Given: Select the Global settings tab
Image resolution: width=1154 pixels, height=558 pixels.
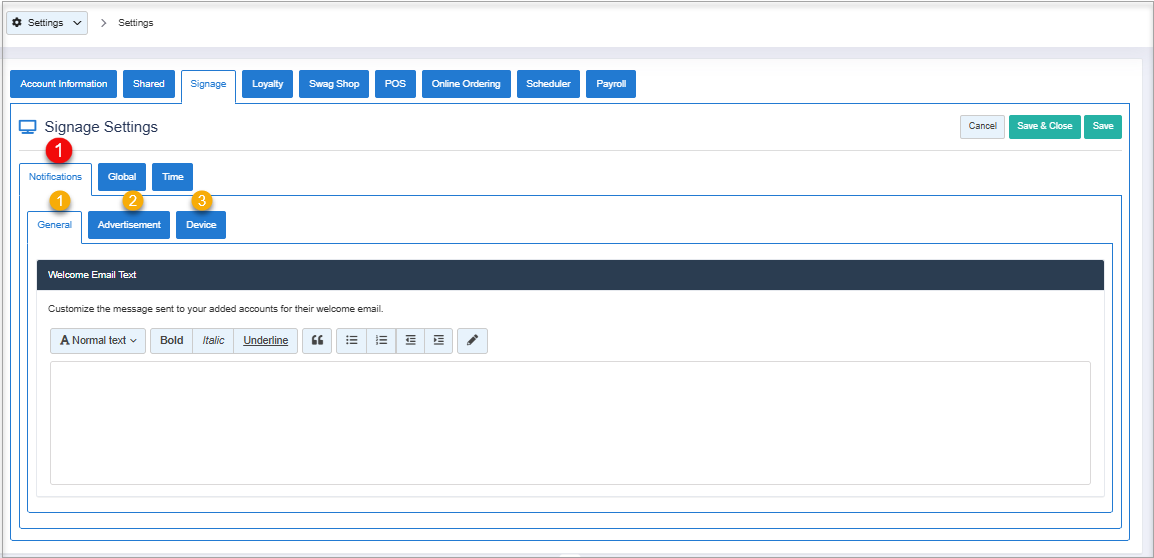Looking at the screenshot, I should 122,177.
